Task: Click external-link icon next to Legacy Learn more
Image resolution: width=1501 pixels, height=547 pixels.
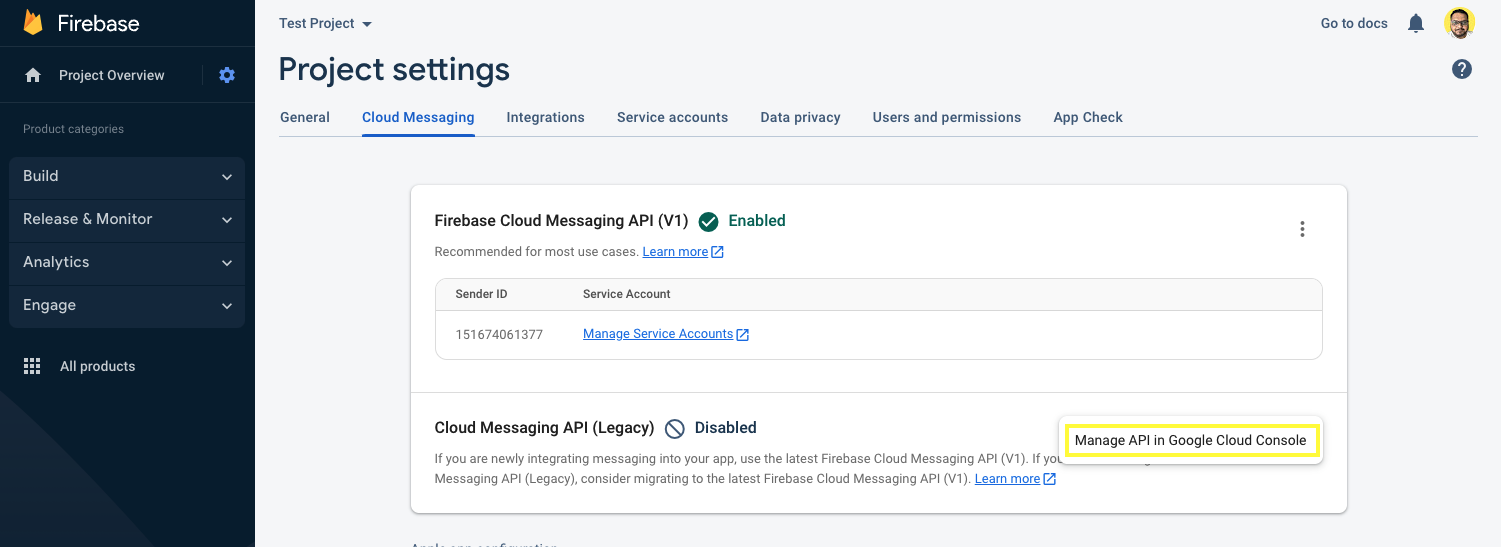Action: tap(1049, 479)
